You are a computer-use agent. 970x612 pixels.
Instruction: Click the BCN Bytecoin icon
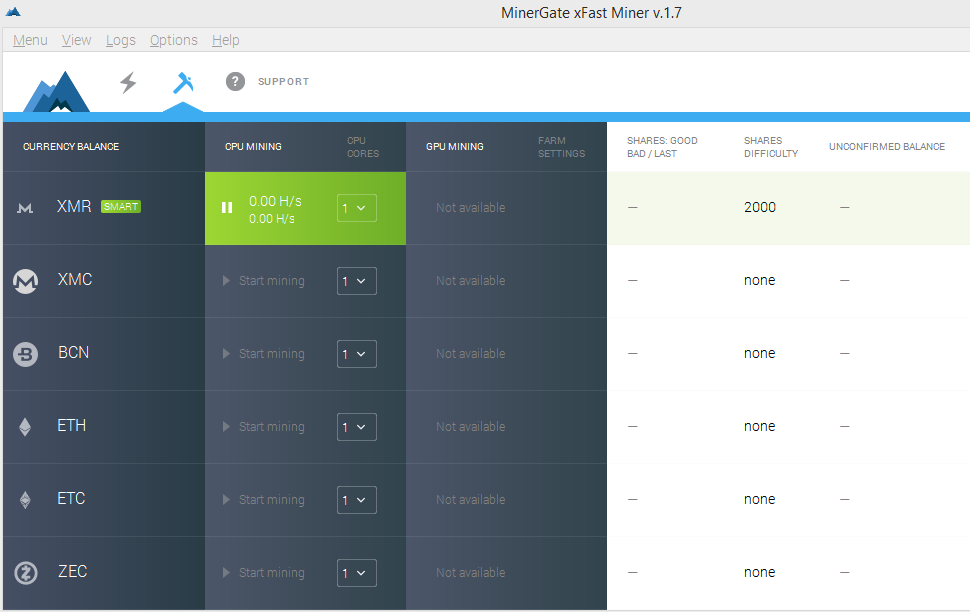point(25,354)
